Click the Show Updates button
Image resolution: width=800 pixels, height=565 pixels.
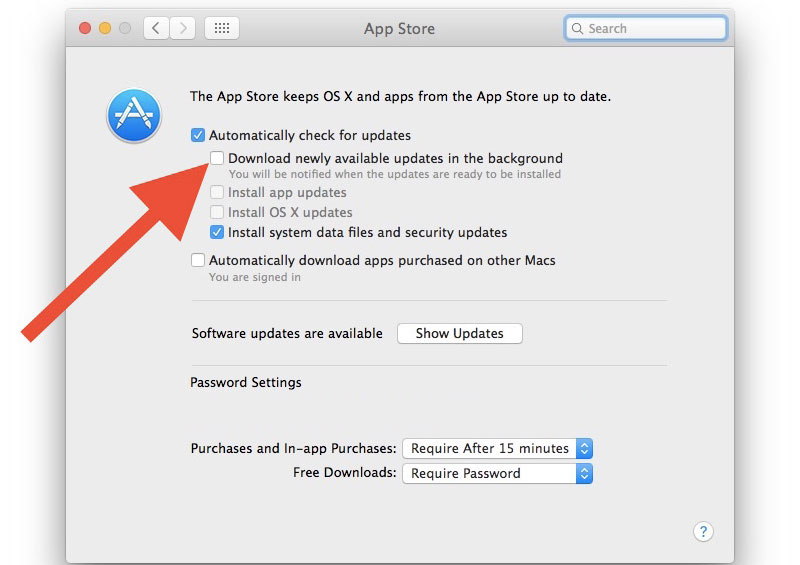pos(460,333)
